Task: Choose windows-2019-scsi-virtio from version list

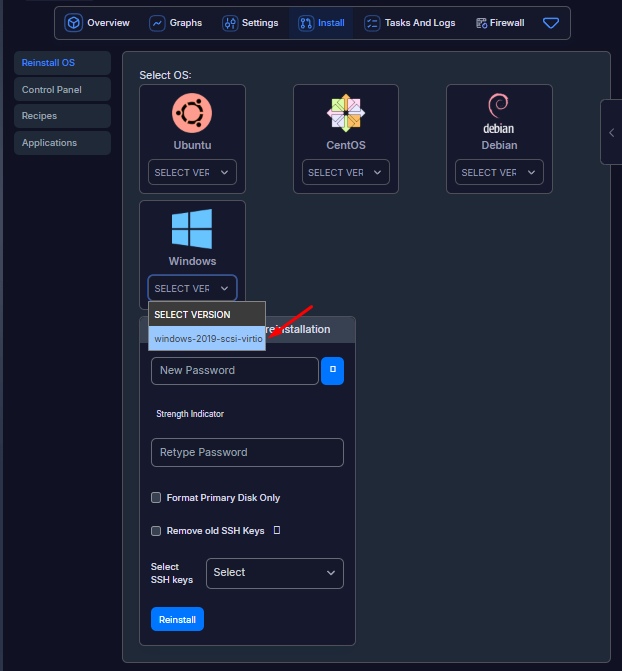Action: [208, 339]
